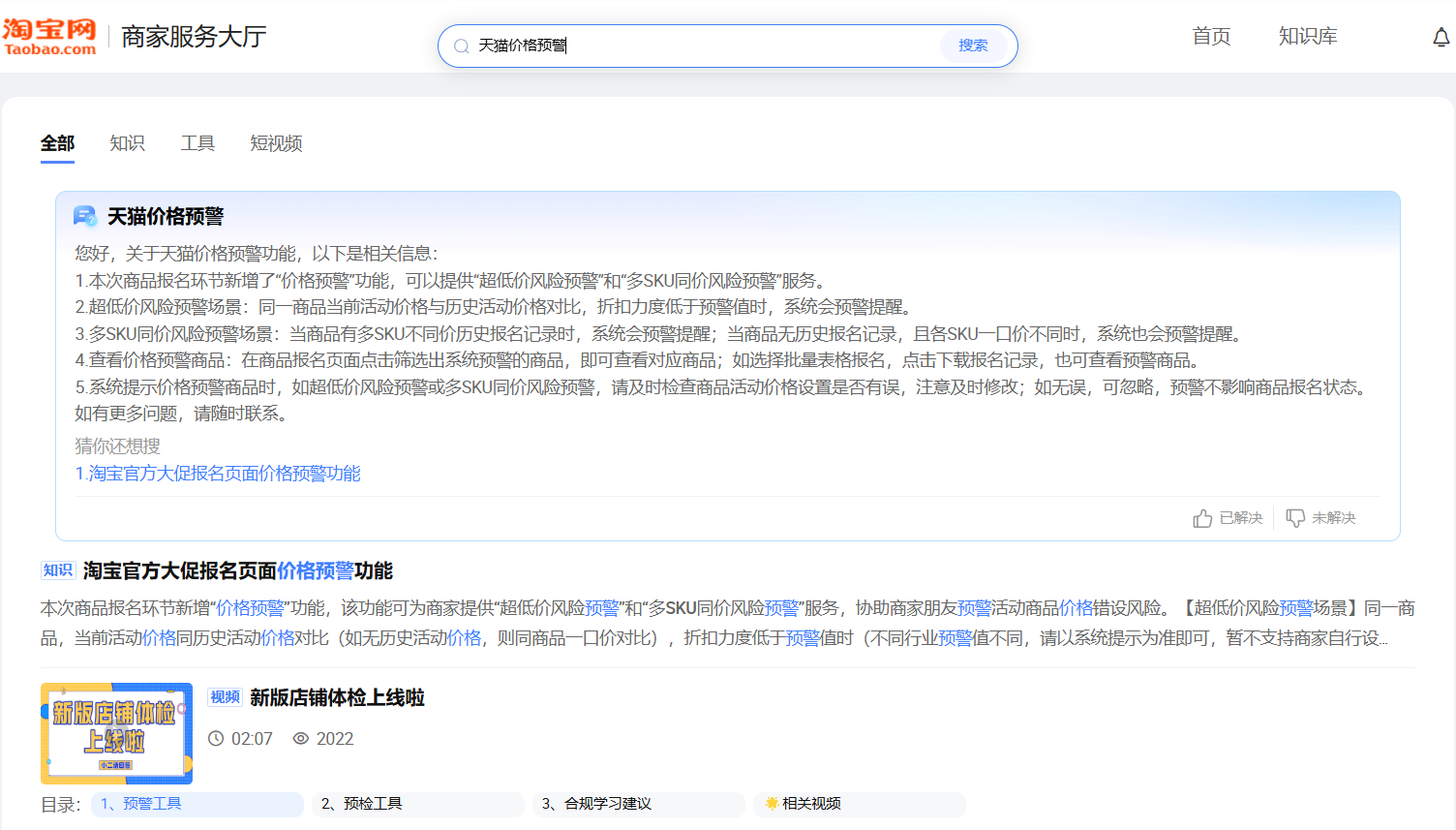This screenshot has height=830, width=1456.
Task: Open the notification bell
Action: pos(1441,37)
